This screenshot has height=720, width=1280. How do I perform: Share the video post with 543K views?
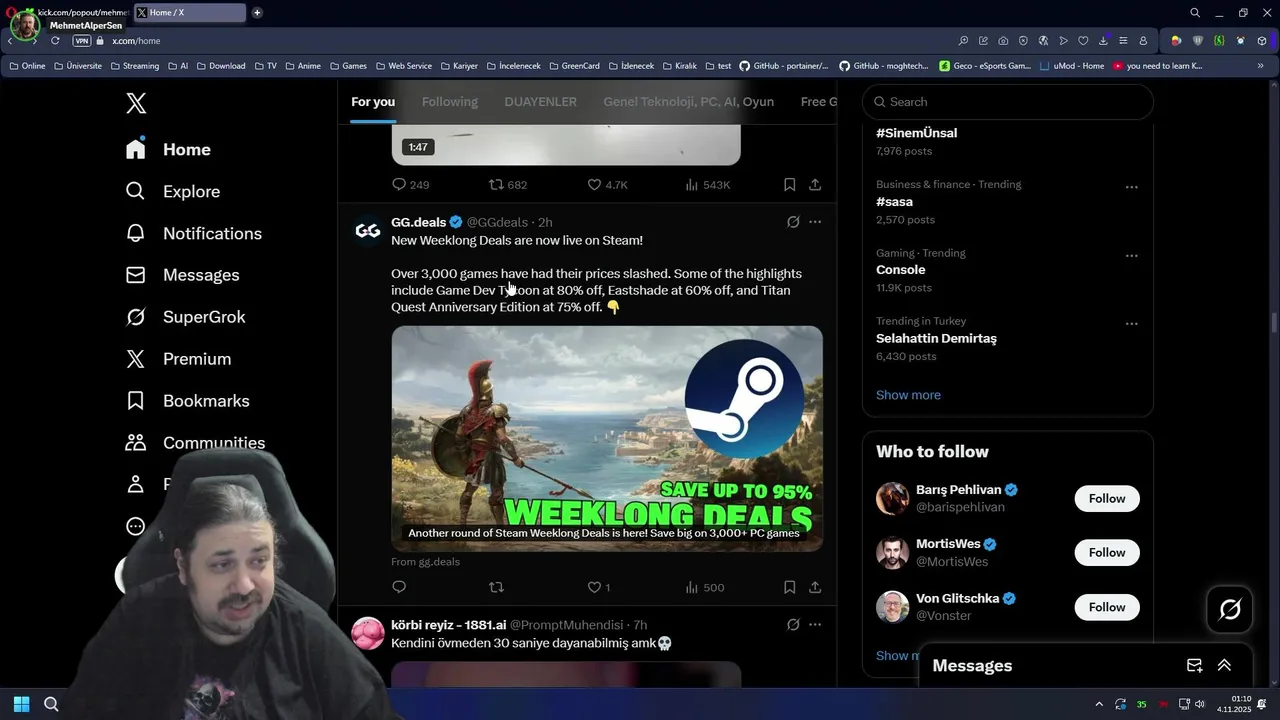tap(815, 185)
